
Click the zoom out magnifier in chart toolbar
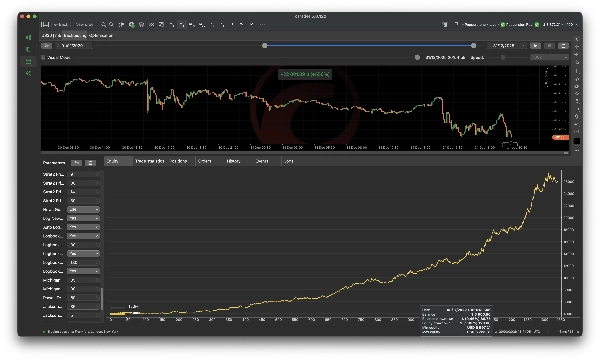[111, 24]
